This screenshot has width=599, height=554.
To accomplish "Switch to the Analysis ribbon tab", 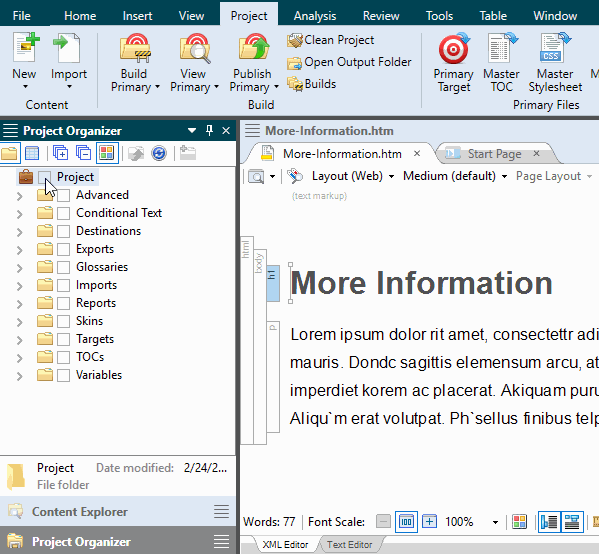I will 315,16.
